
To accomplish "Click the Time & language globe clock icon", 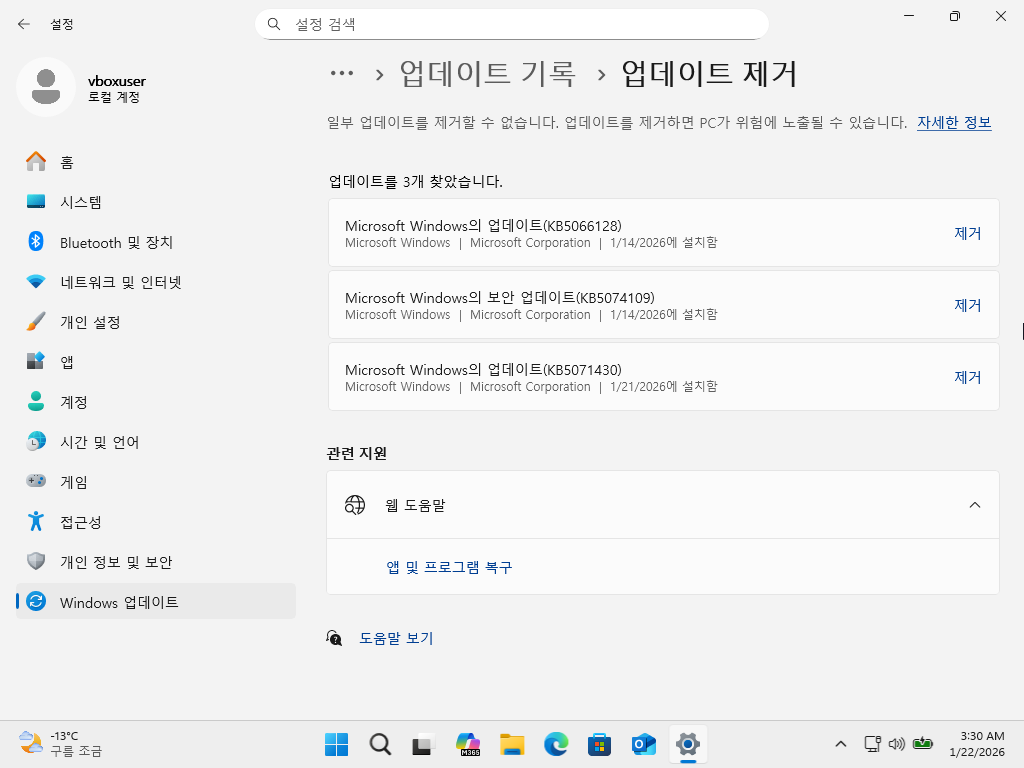I will tap(36, 441).
